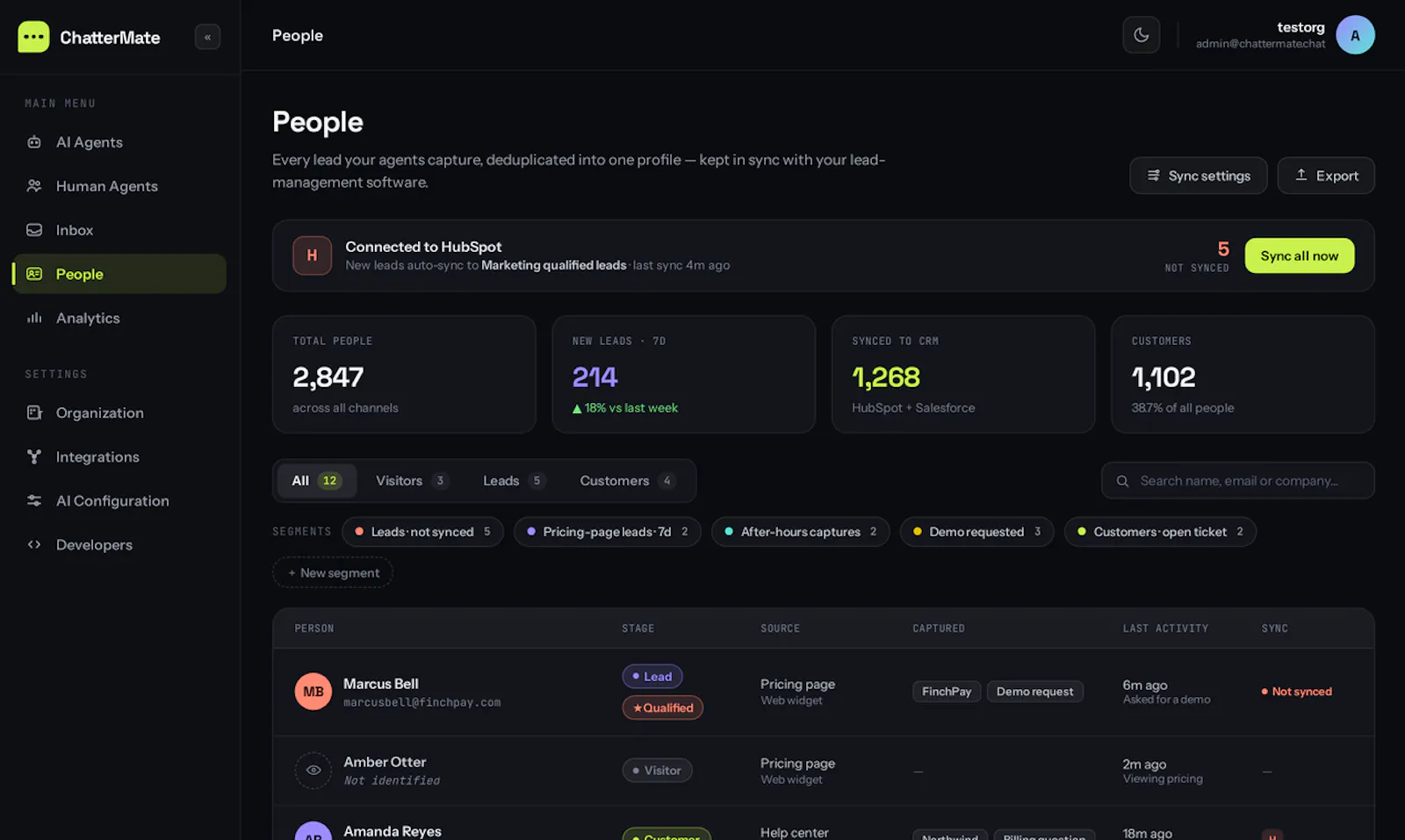Toggle the Leads not synced segment filter
This screenshot has height=840, width=1405.
(x=422, y=532)
